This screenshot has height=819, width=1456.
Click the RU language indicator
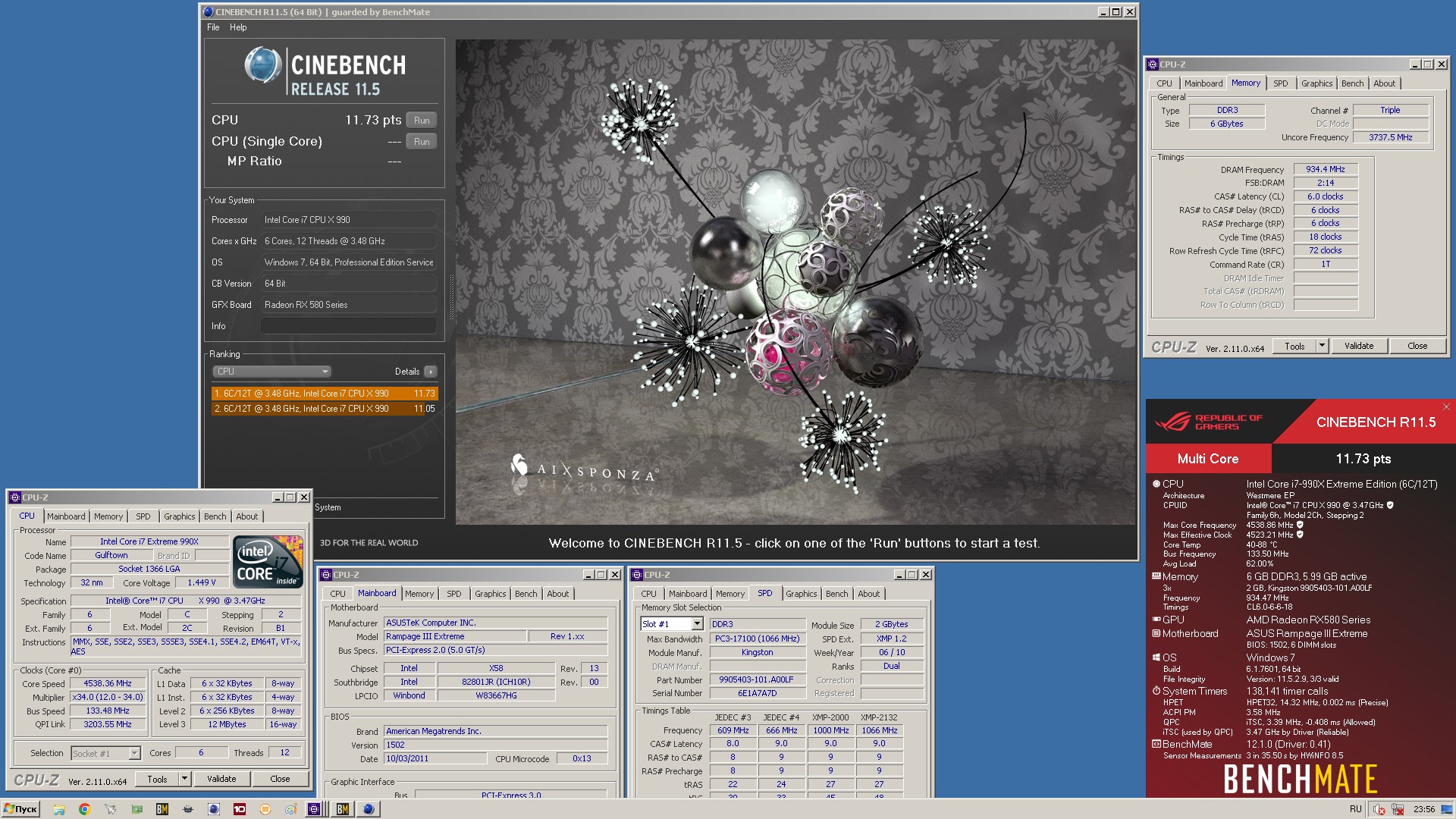point(1356,809)
